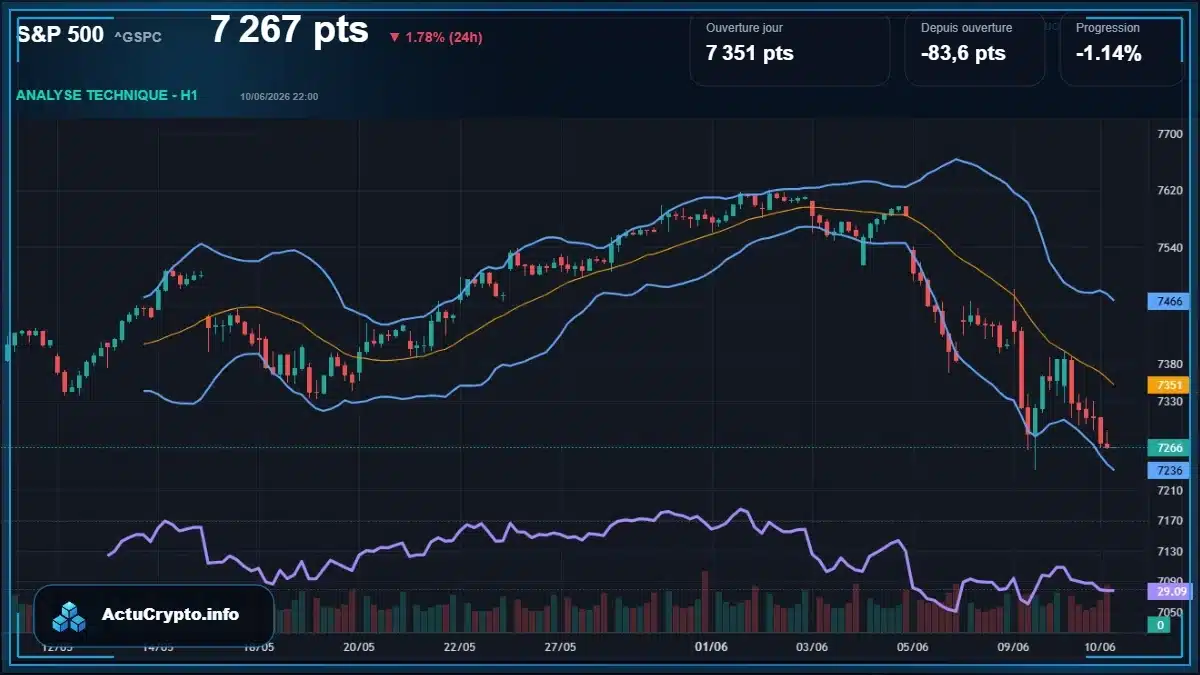
Task: Select the ^GSPC ticker symbol
Action: tap(138, 37)
